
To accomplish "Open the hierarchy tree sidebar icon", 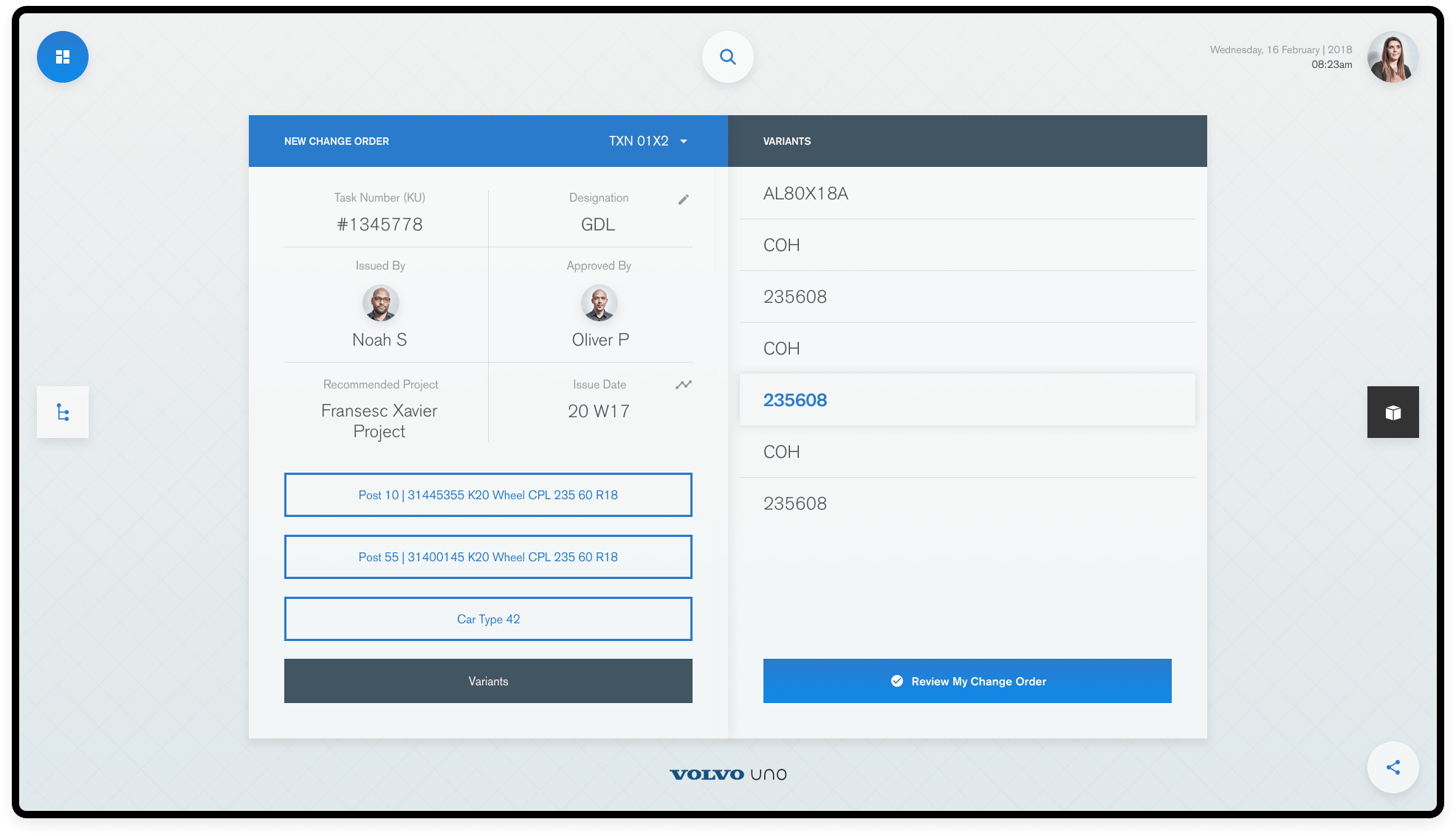I will pos(63,412).
